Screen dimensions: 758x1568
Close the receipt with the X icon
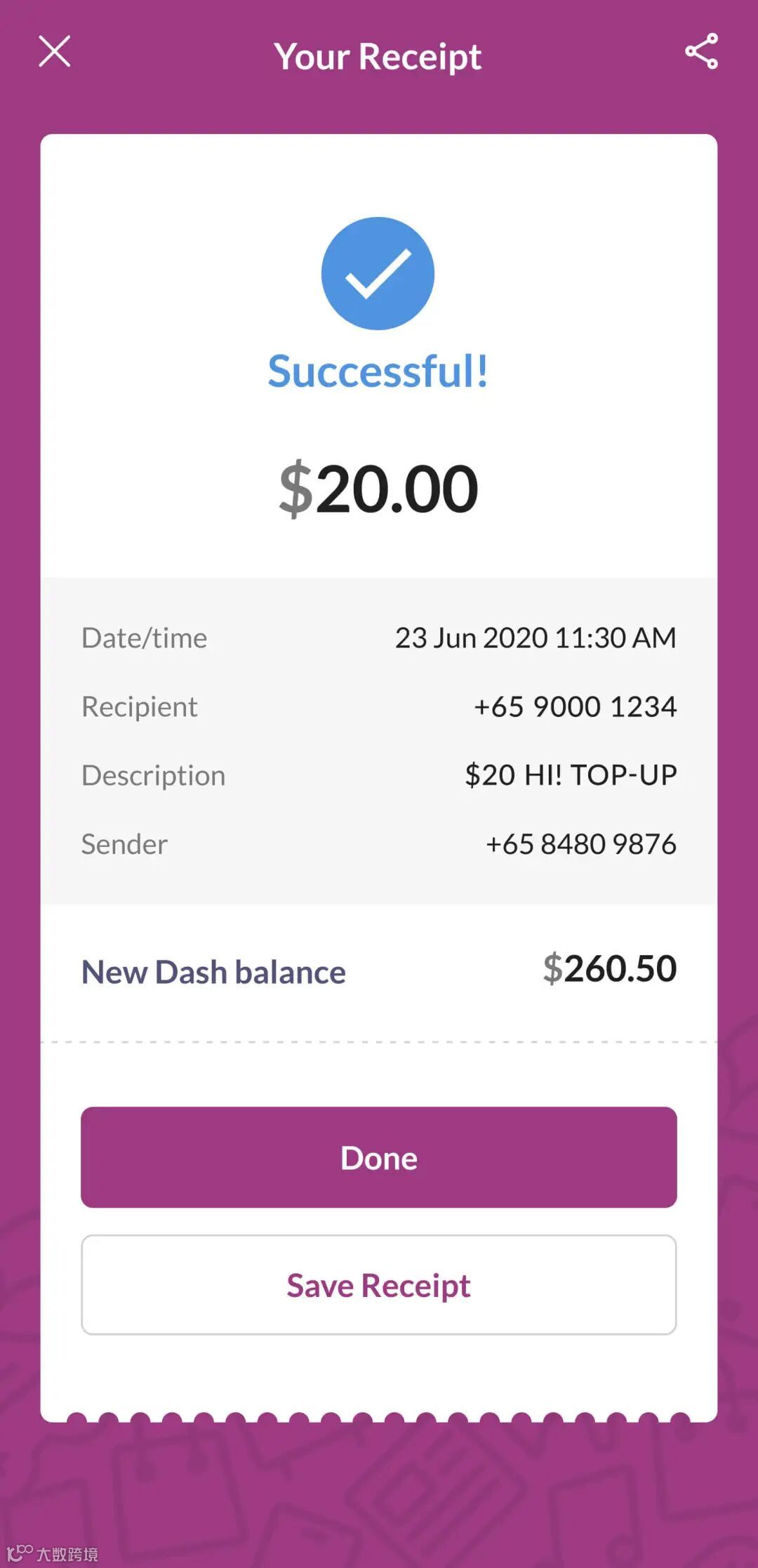(55, 52)
